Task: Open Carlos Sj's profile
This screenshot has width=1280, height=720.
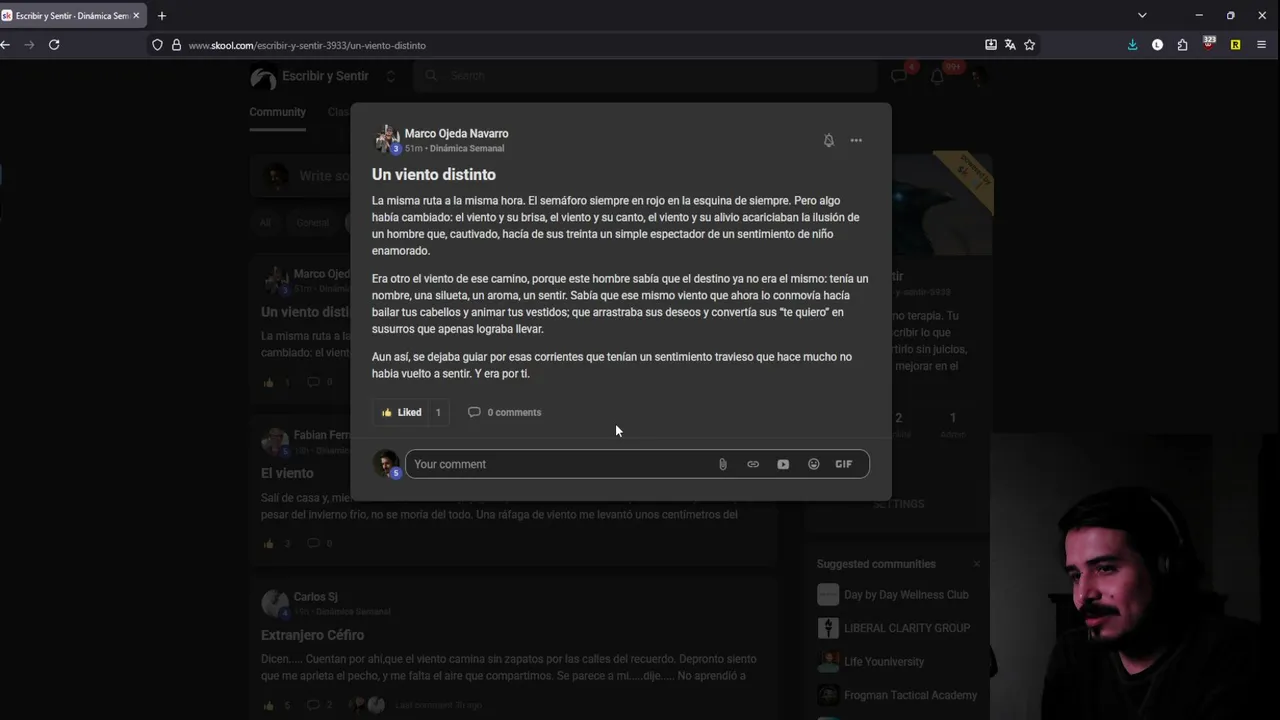Action: coord(315,597)
